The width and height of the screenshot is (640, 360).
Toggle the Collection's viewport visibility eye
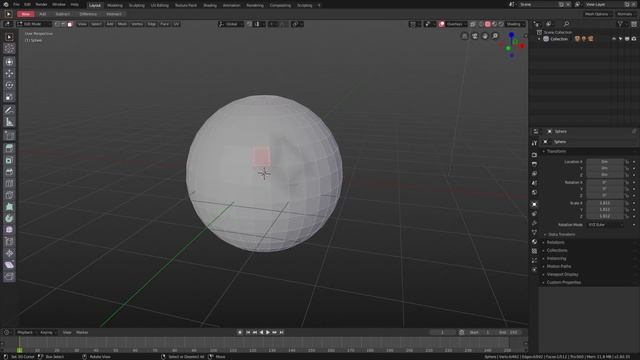pyautogui.click(x=614, y=39)
